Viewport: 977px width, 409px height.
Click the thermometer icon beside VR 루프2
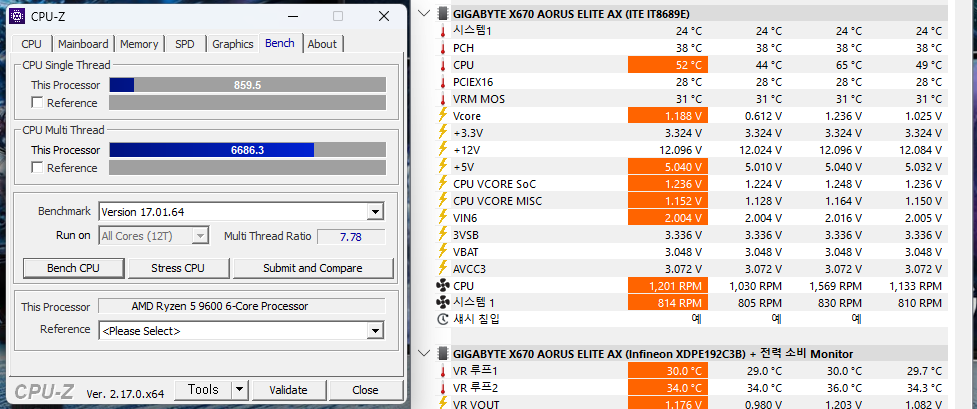443,387
